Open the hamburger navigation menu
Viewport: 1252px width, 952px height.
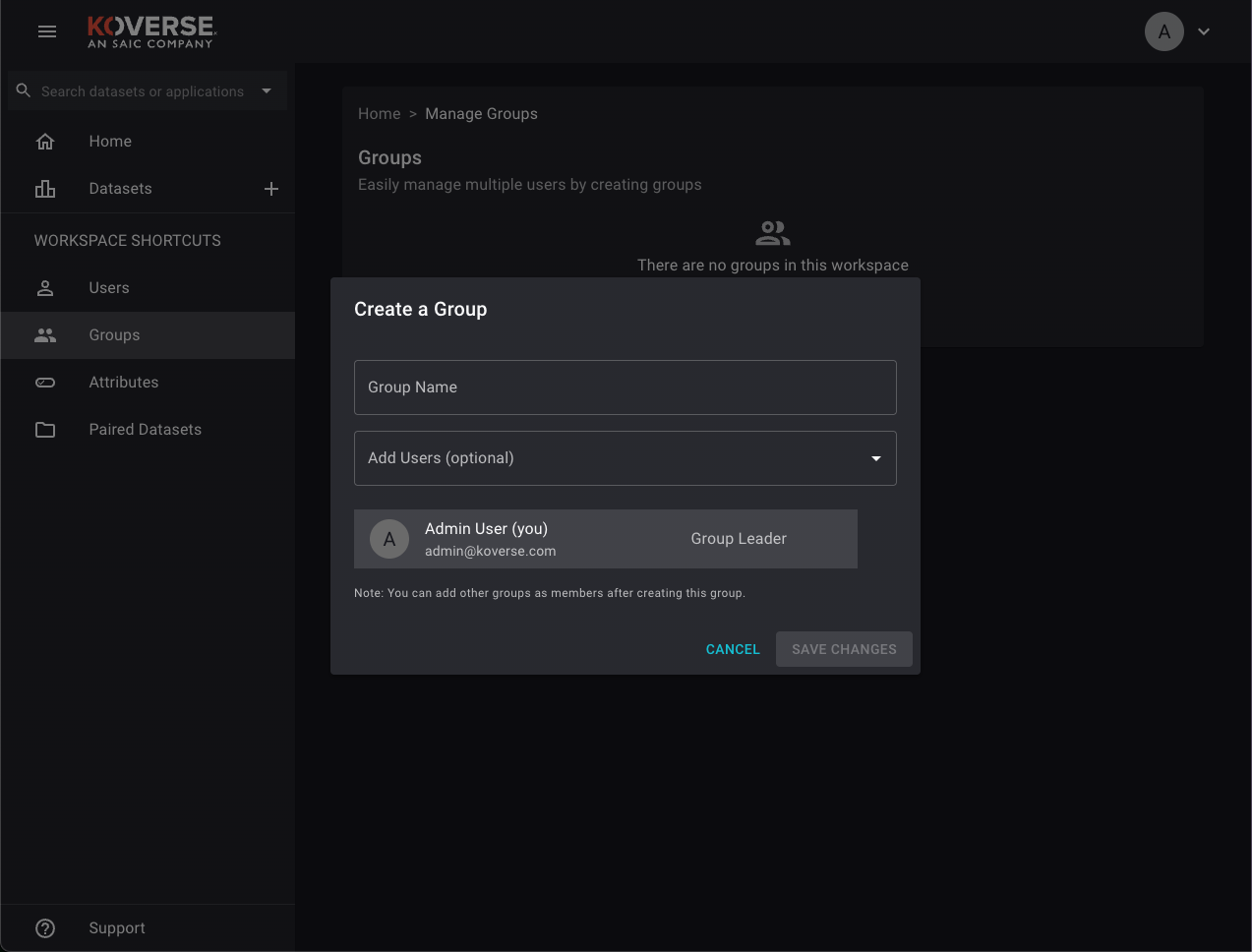tap(46, 31)
